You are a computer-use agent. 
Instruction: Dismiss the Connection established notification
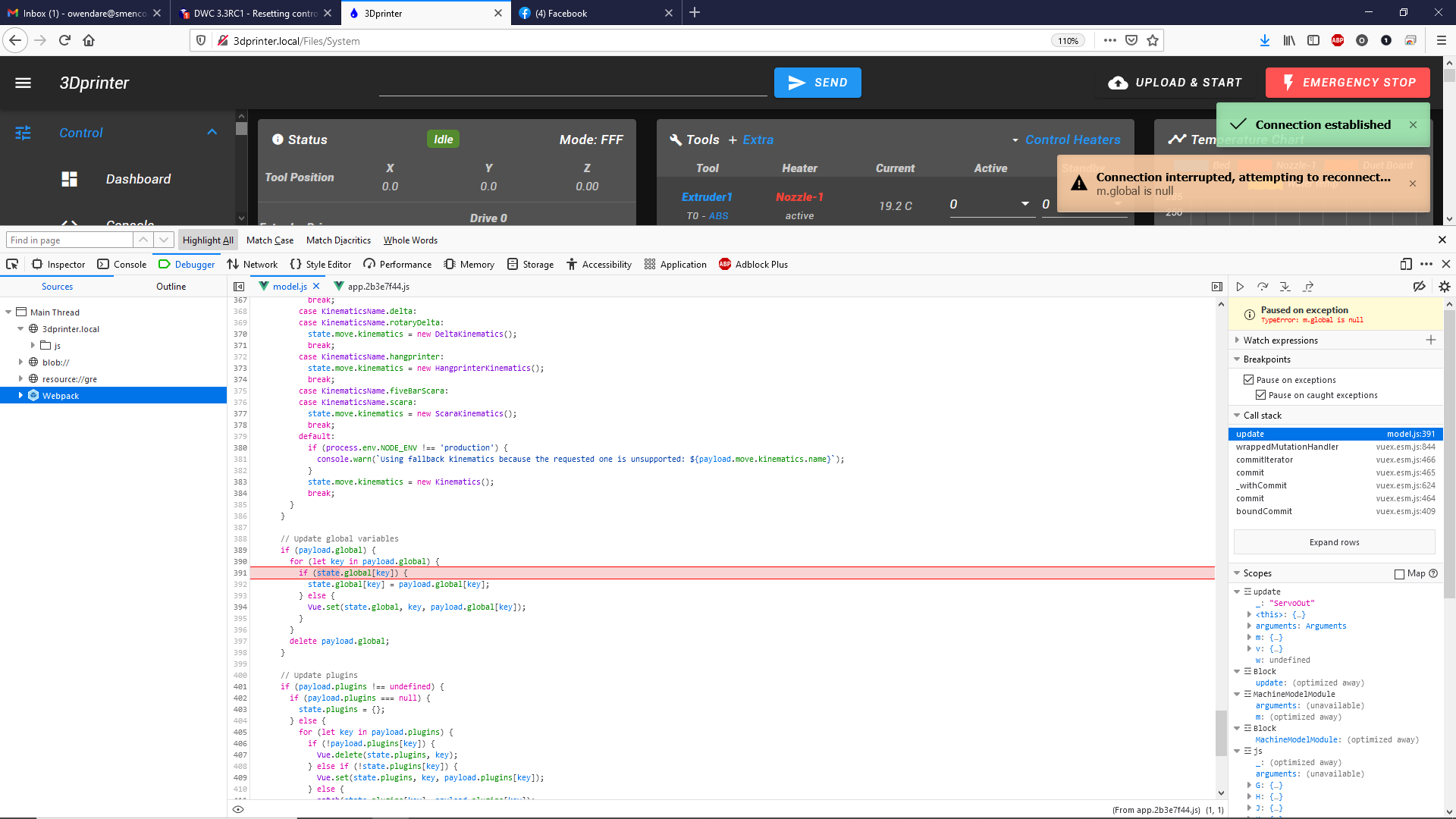point(1413,125)
